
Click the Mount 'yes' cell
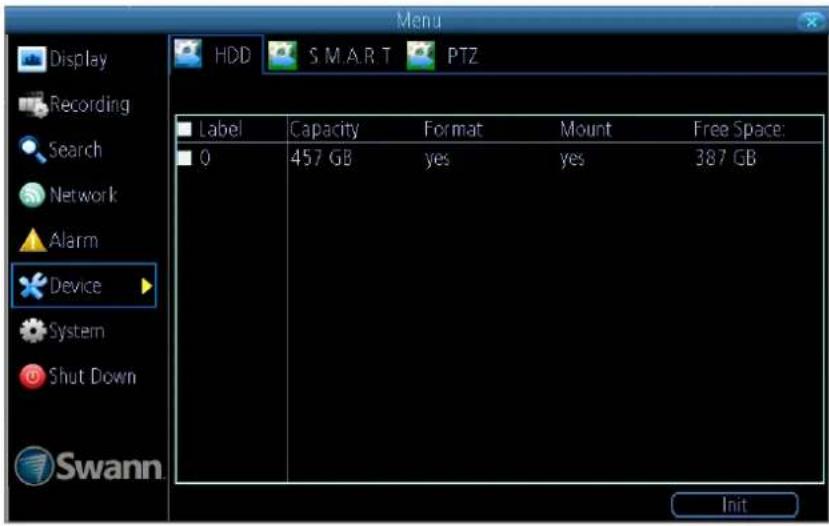[572, 159]
